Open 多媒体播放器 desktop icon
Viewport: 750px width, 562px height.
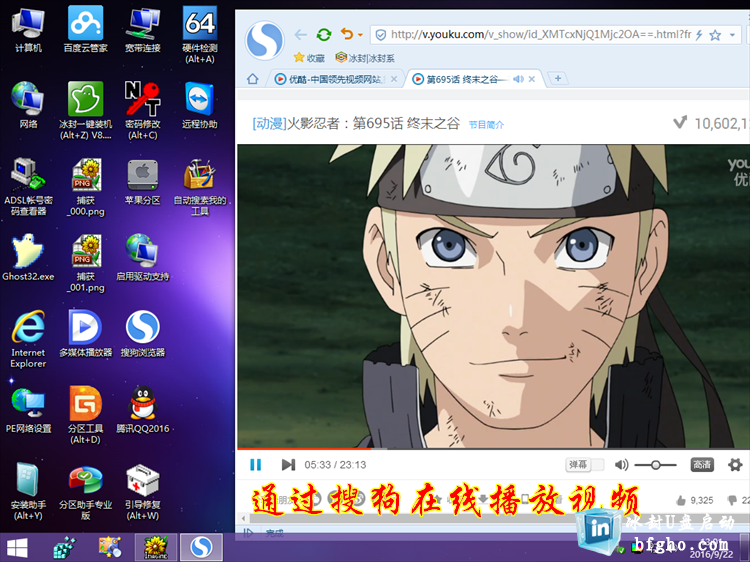click(85, 333)
